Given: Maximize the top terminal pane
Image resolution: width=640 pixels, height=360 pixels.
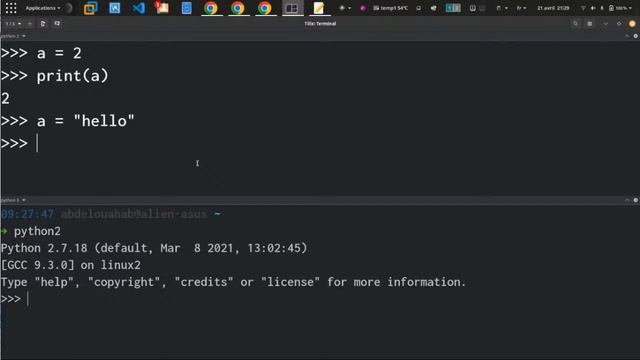Looking at the screenshot, I should pyautogui.click(x=627, y=36).
